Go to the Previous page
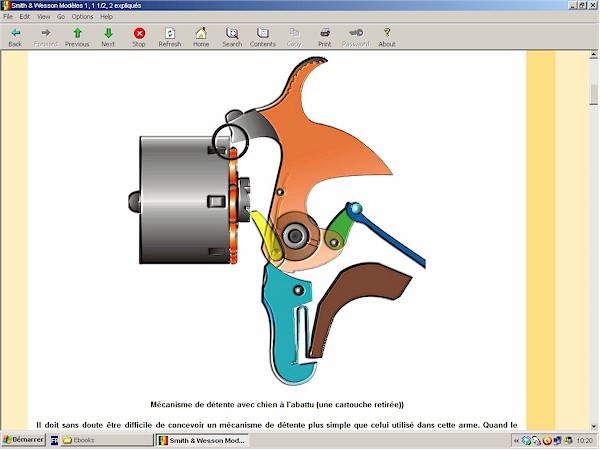This screenshot has height=450, width=600. [77, 37]
